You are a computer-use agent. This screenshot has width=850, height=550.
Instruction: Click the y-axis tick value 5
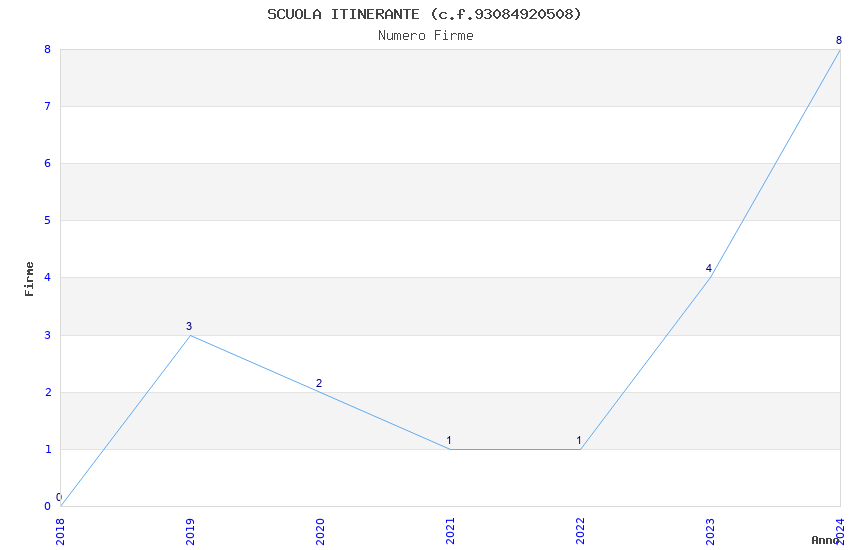[x=48, y=220]
